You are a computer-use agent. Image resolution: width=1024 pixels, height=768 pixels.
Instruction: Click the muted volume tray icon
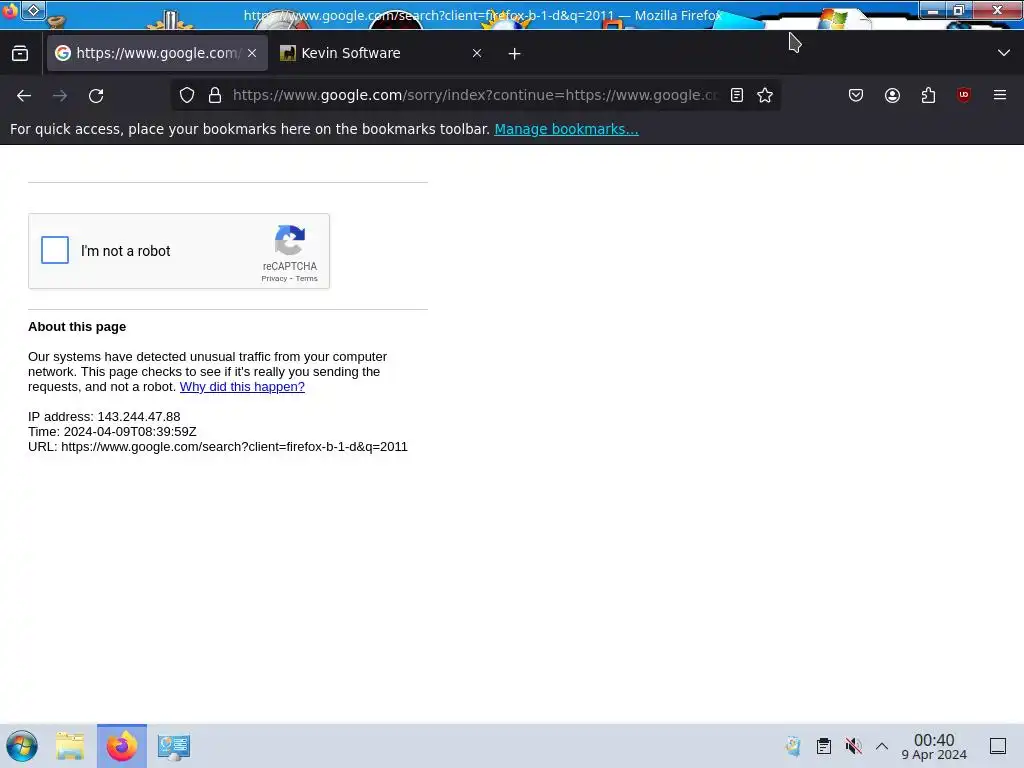[853, 746]
